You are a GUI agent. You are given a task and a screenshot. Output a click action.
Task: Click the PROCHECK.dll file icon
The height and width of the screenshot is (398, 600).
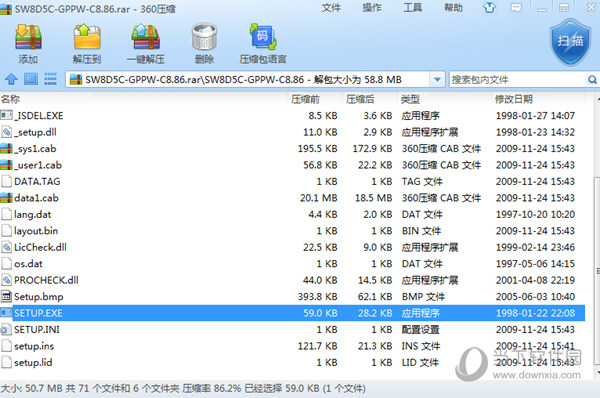tap(6, 280)
